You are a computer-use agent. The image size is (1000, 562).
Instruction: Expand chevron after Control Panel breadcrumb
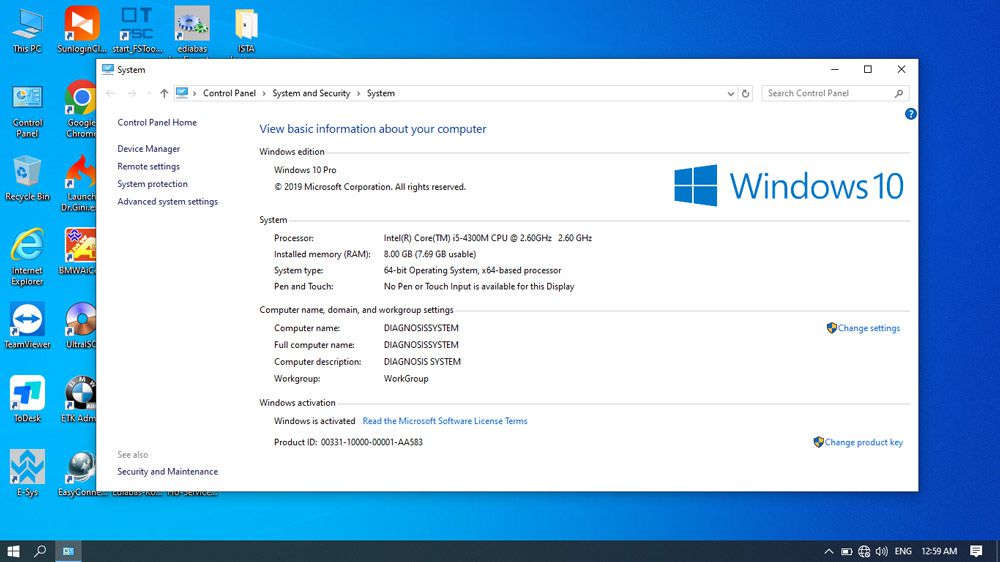(263, 93)
